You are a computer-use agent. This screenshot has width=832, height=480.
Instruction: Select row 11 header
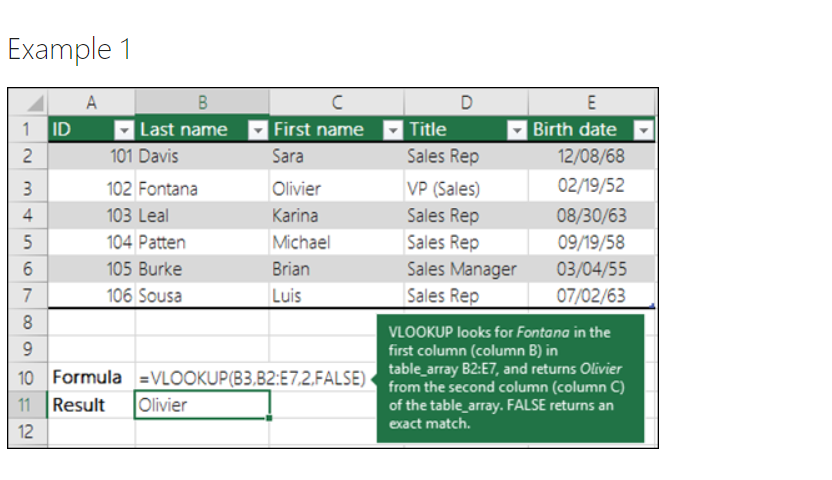tap(28, 405)
